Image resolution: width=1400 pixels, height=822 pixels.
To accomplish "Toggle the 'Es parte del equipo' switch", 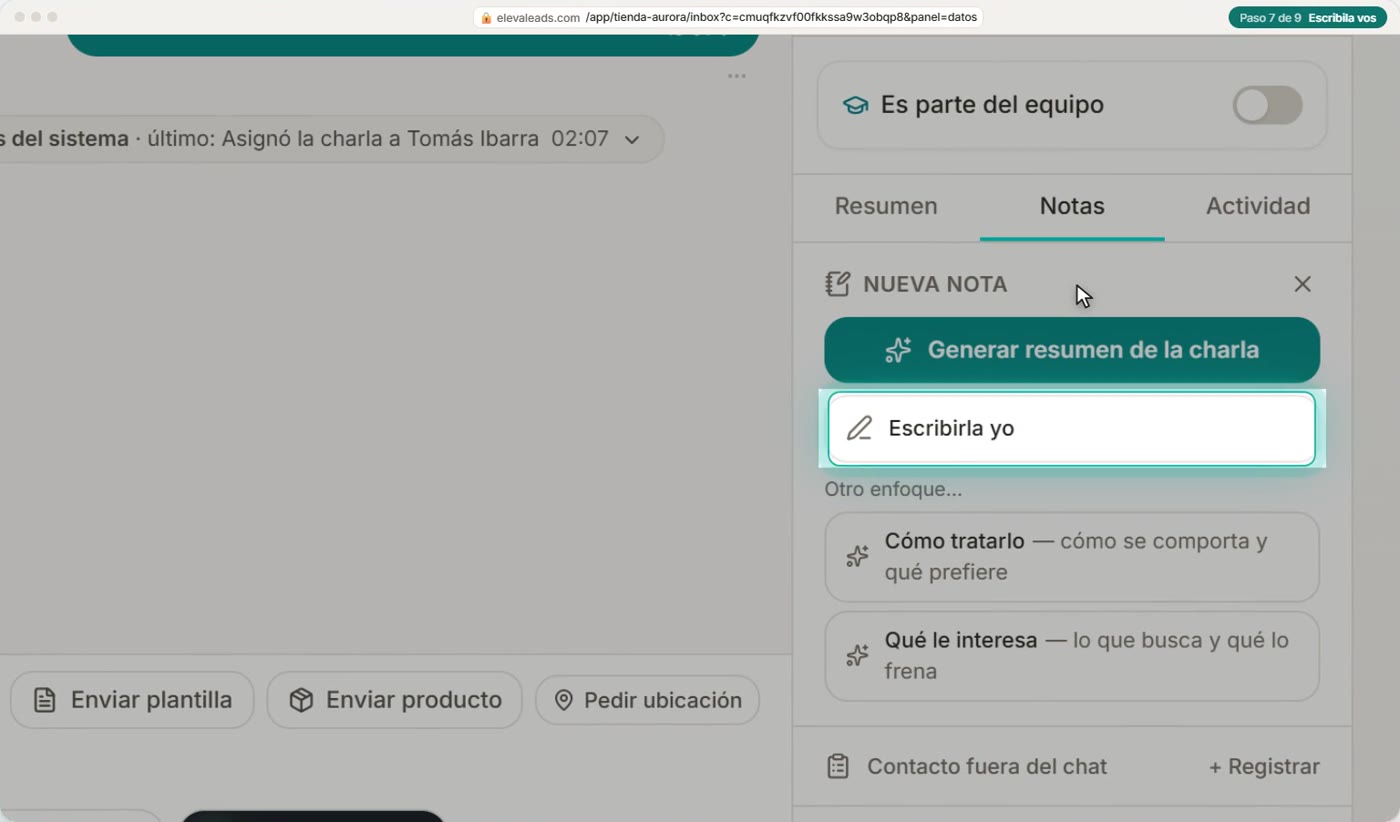I will [1267, 105].
